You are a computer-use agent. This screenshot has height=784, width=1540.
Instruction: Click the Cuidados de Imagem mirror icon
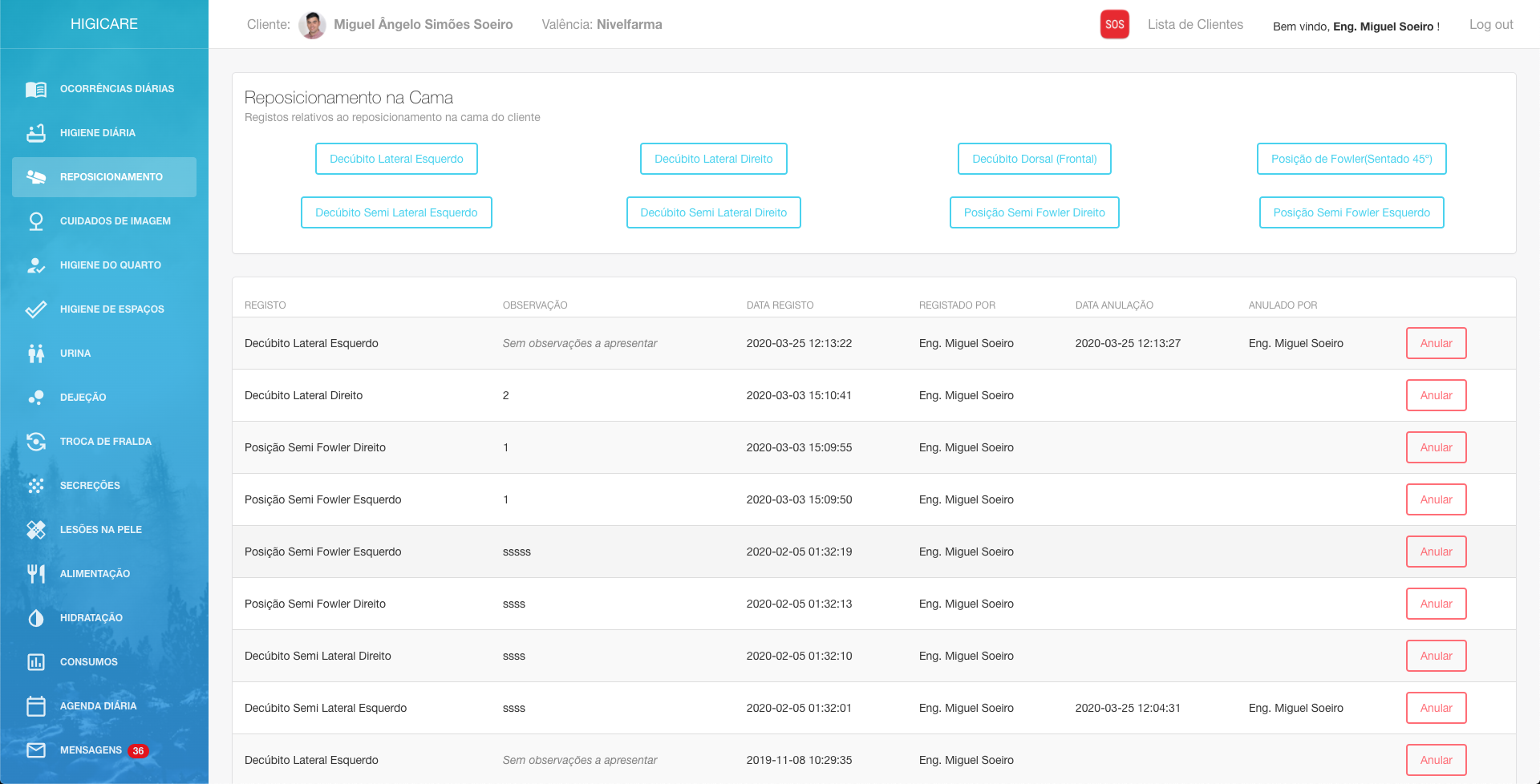[x=36, y=221]
